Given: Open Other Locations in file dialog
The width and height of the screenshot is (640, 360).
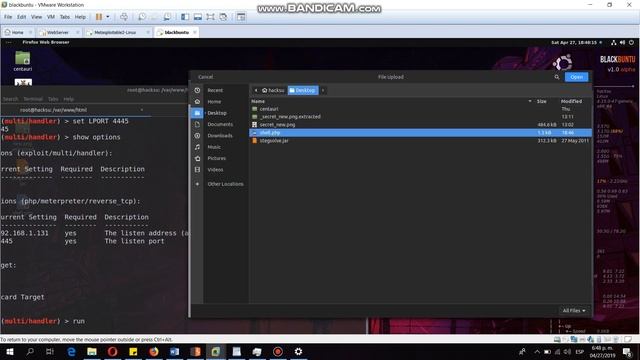Looking at the screenshot, I should click(225, 184).
